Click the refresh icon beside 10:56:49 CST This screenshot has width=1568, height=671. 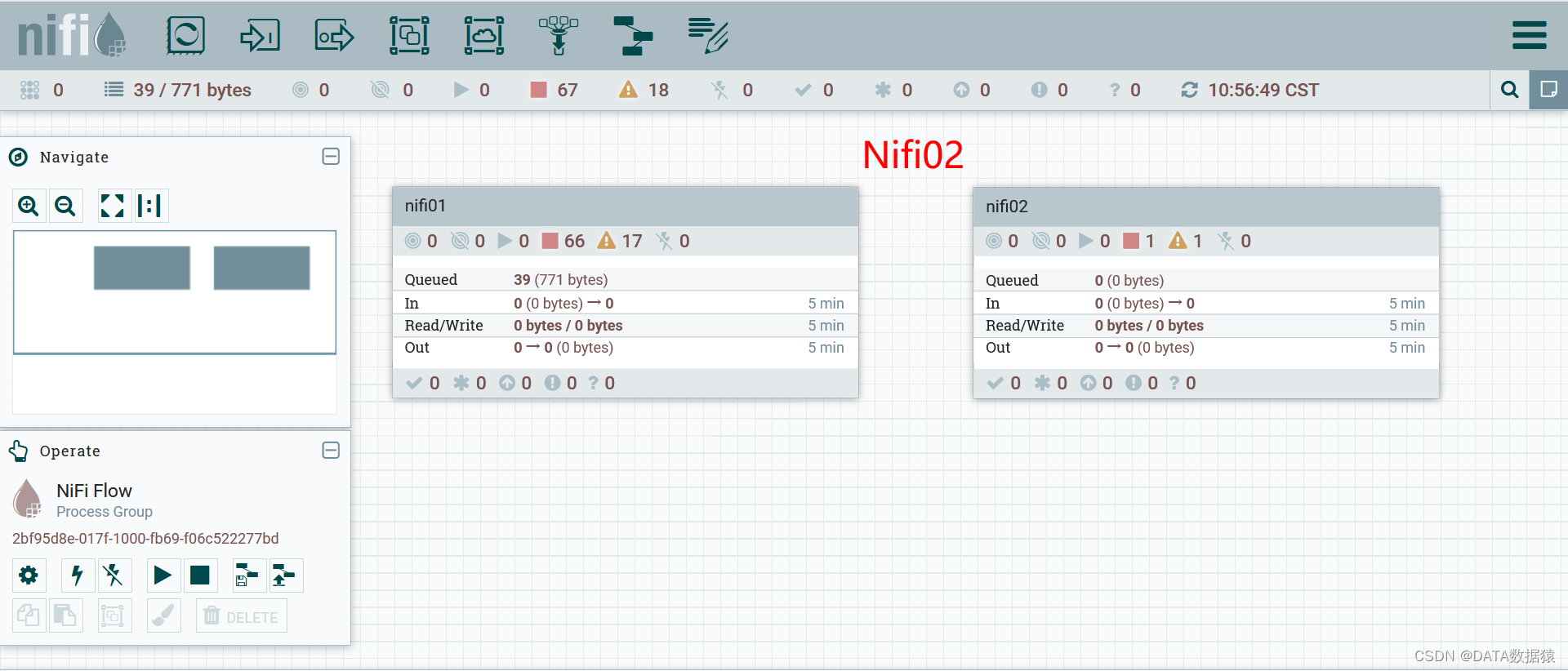pyautogui.click(x=1189, y=90)
